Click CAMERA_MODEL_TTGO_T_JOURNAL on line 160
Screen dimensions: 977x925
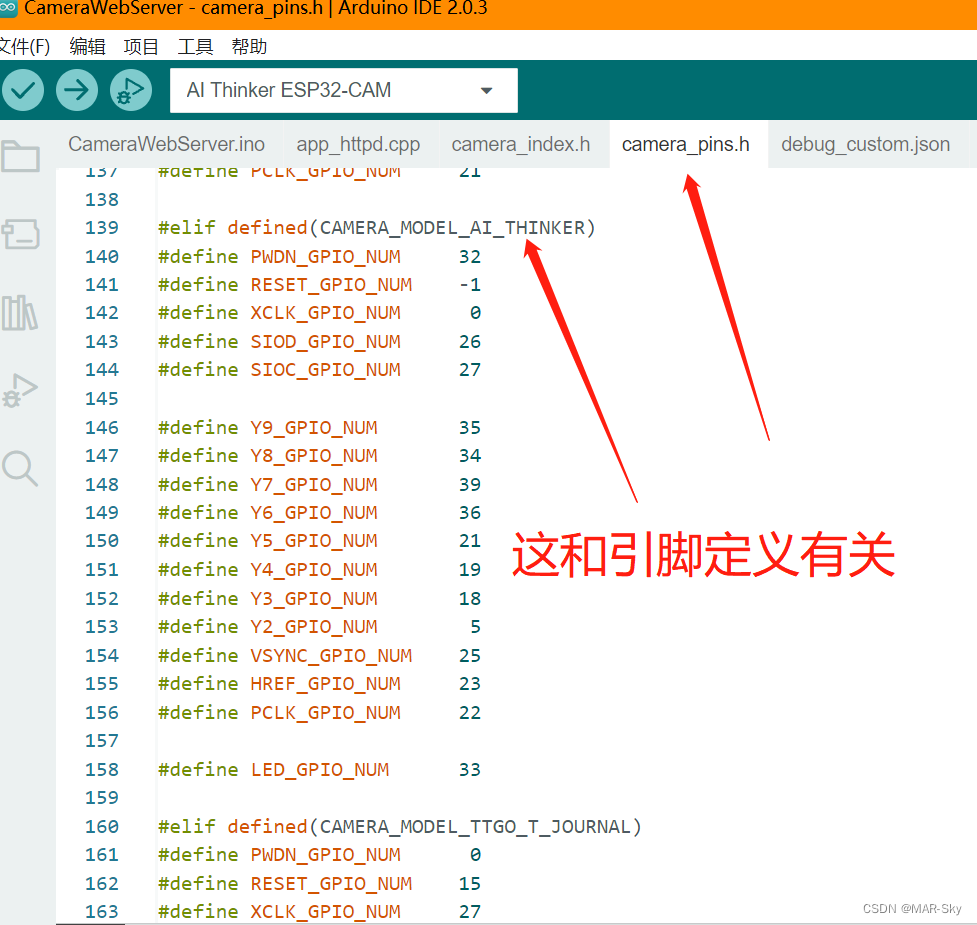coord(475,827)
